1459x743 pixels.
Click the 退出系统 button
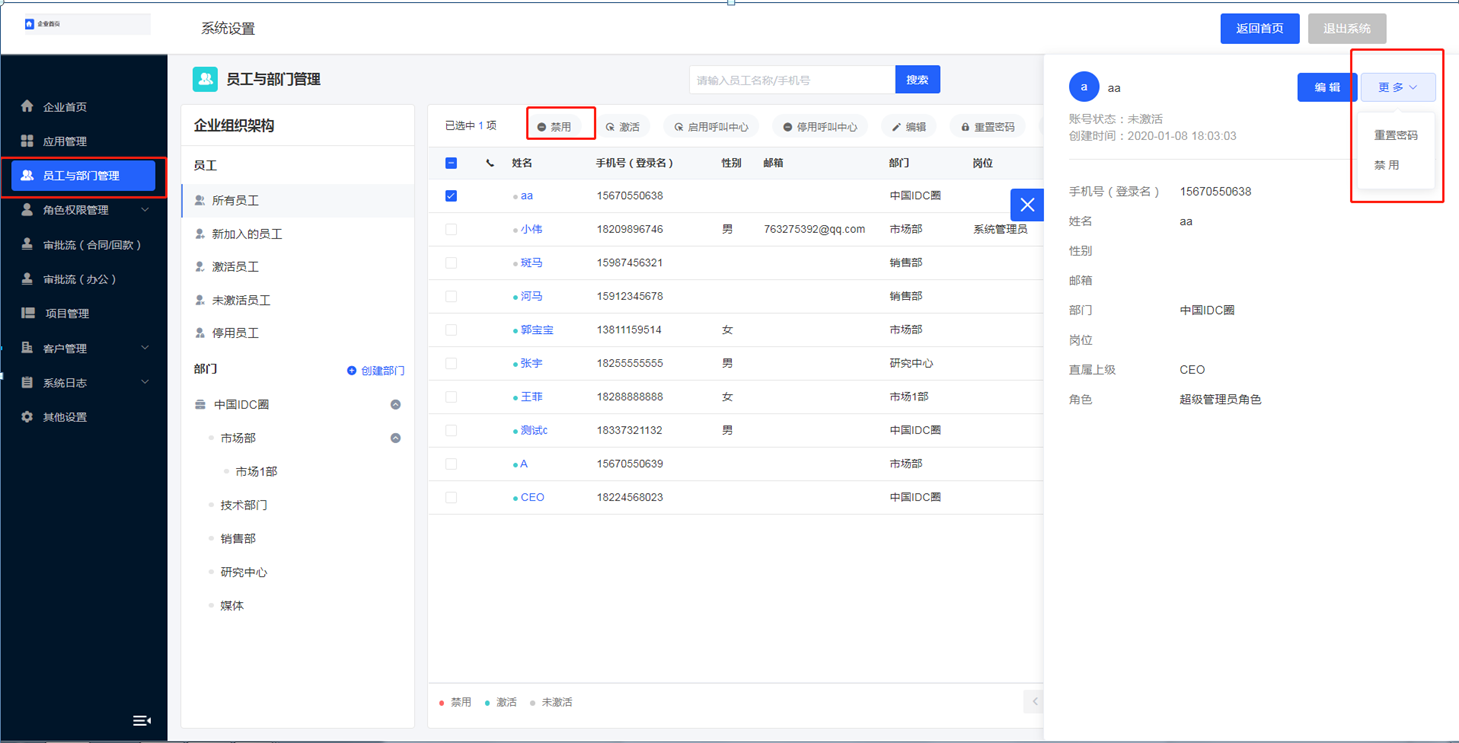(x=1347, y=28)
